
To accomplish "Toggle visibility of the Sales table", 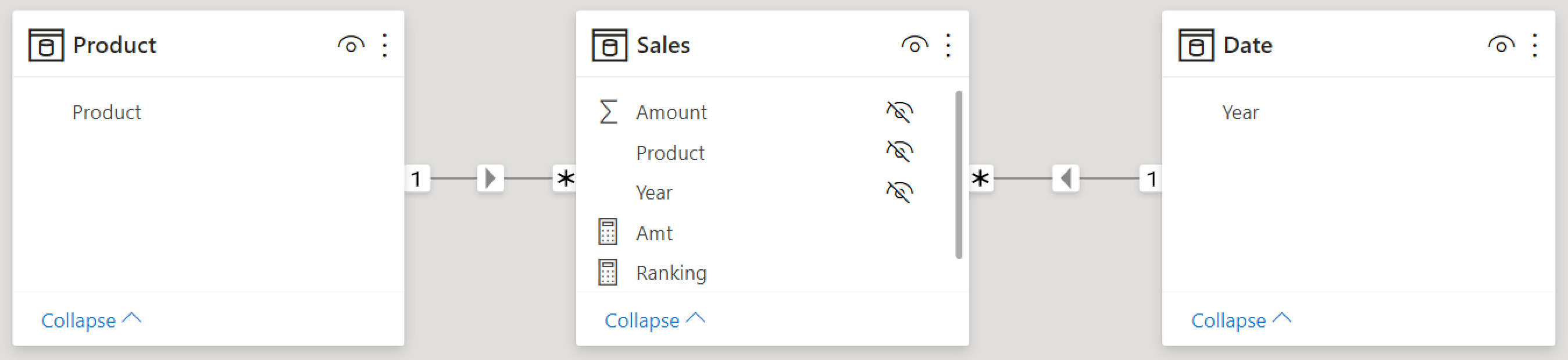I will coord(915,45).
